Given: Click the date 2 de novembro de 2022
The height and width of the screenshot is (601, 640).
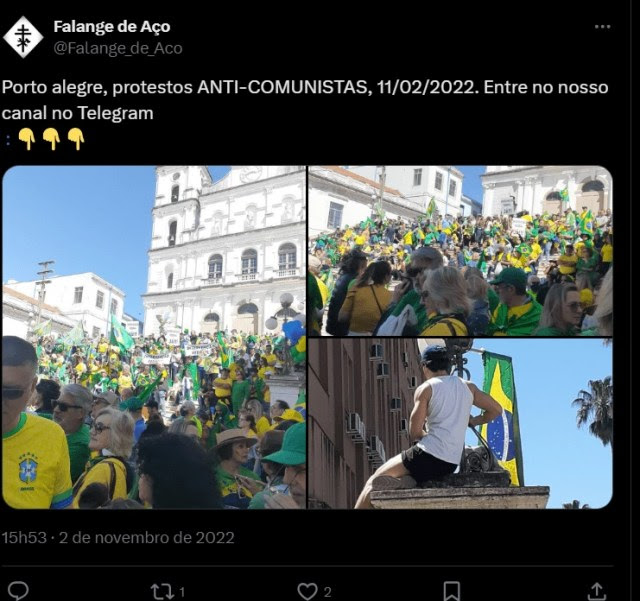Looking at the screenshot, I should [147, 537].
